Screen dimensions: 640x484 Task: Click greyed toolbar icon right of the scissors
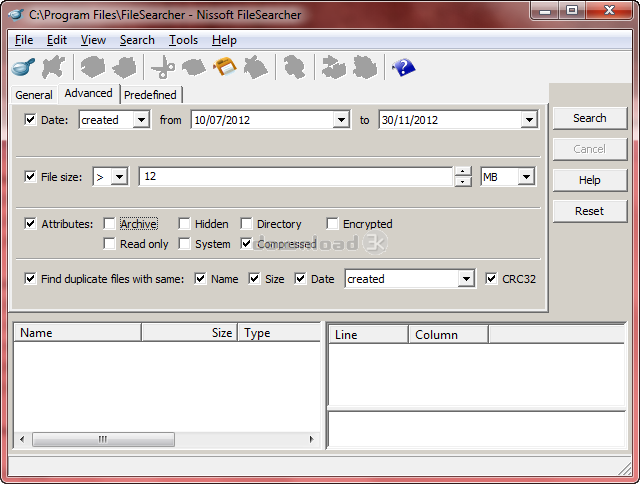(x=194, y=67)
